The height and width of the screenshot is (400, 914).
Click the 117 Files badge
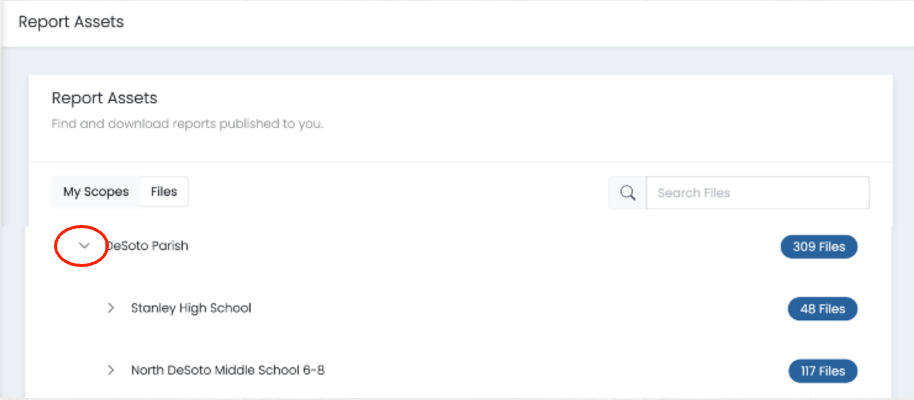pos(822,371)
